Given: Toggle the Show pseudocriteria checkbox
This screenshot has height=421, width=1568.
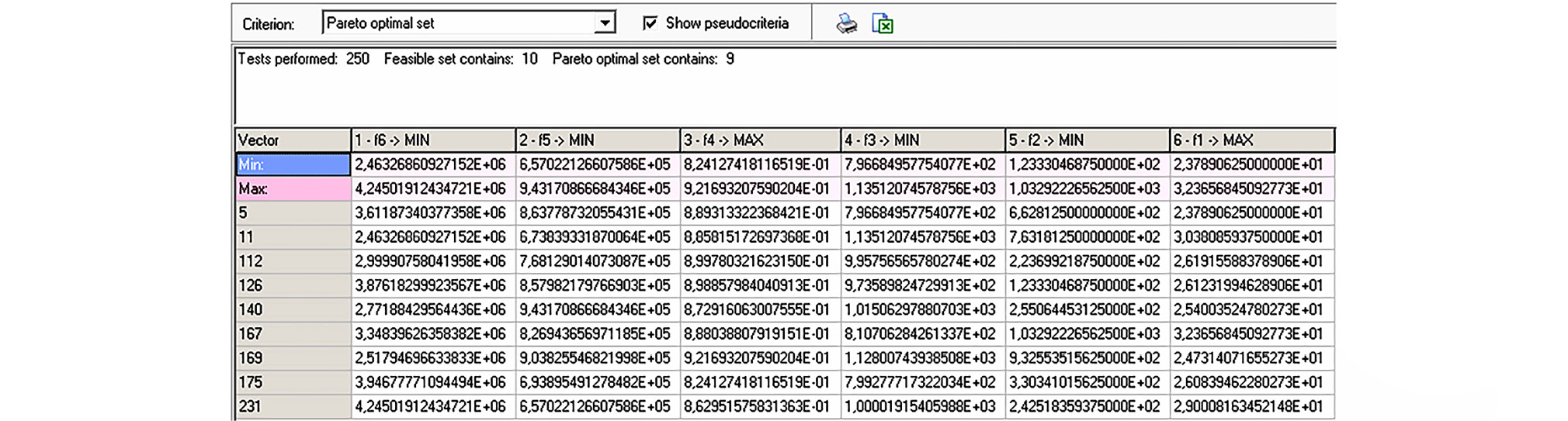Looking at the screenshot, I should (650, 23).
